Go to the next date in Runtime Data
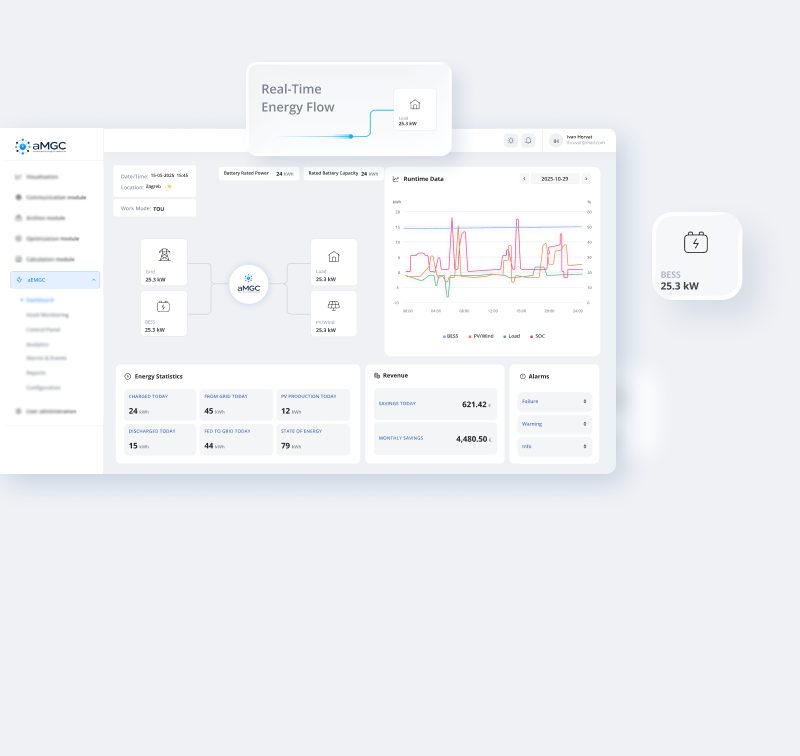 tap(586, 179)
